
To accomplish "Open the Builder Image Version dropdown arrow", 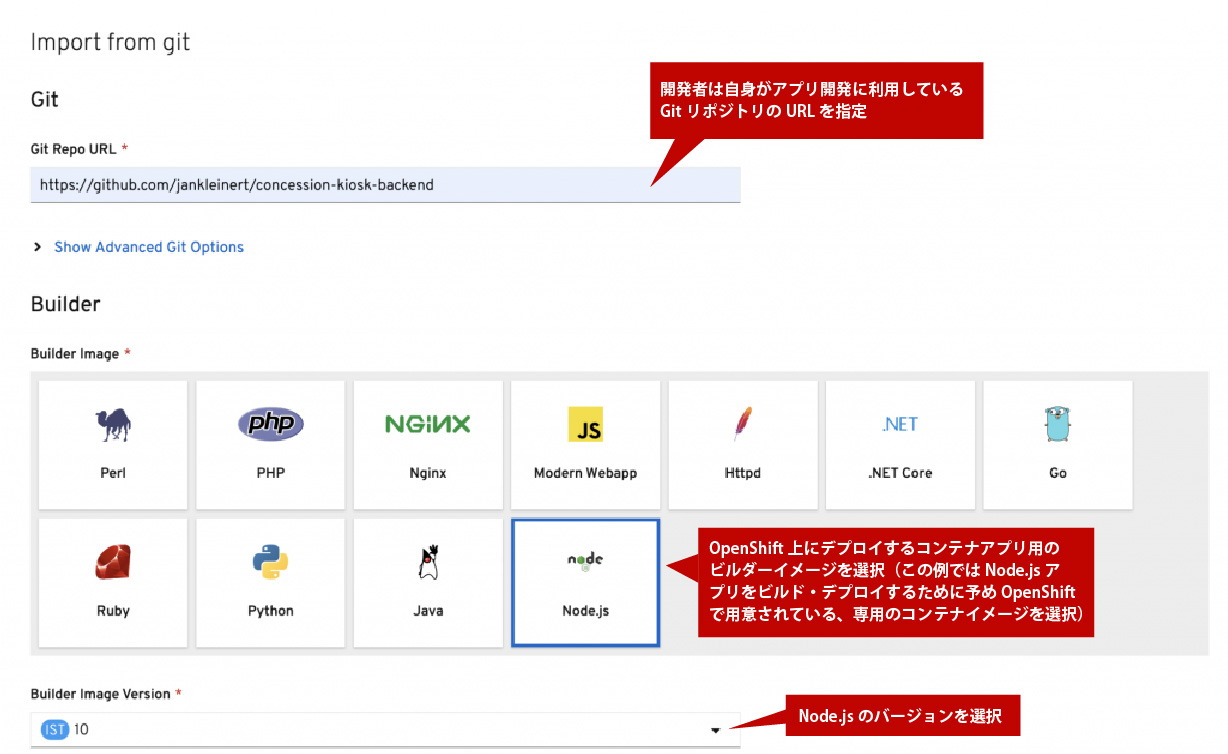I will pyautogui.click(x=715, y=730).
